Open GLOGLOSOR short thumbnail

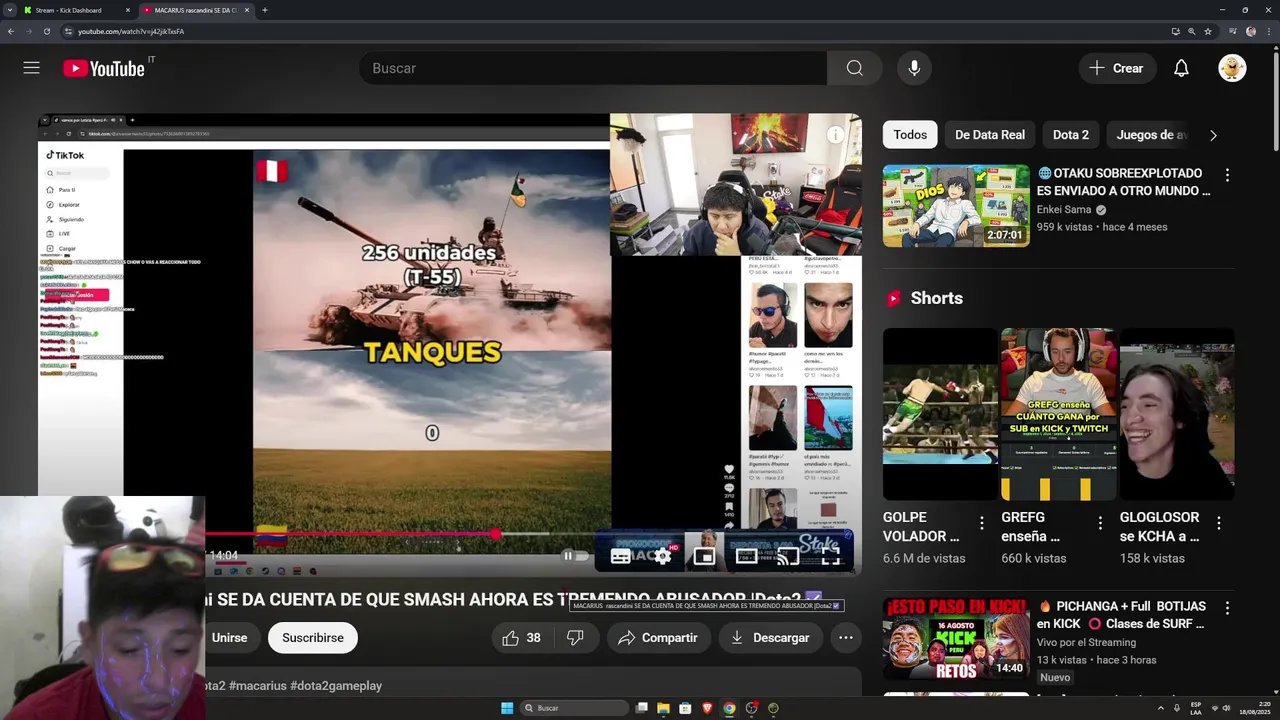pos(1177,414)
